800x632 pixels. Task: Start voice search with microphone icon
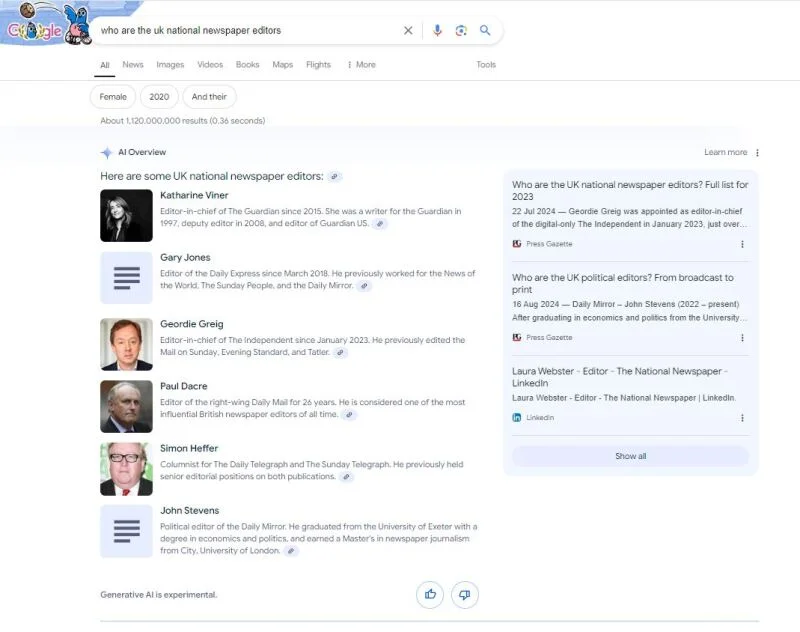(x=437, y=31)
